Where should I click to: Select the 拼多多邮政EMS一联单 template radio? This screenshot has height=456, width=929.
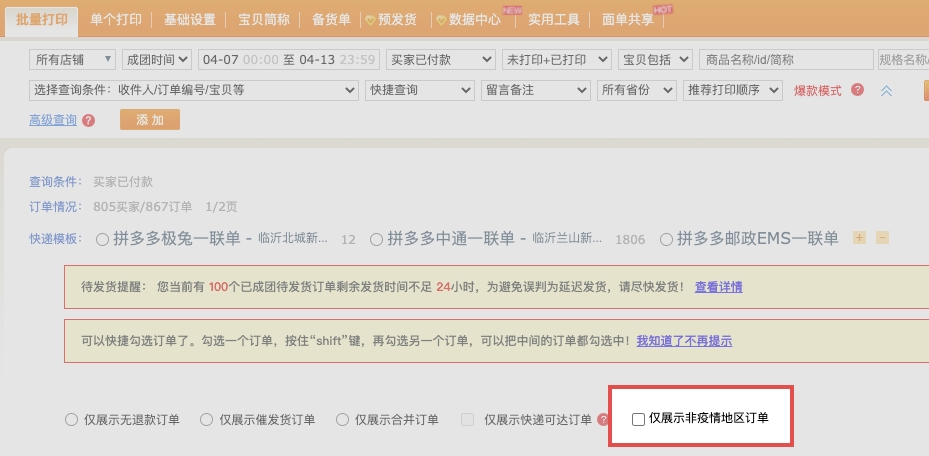[667, 239]
